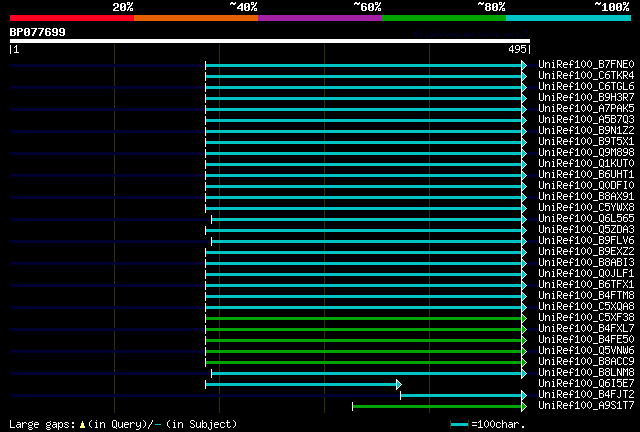The image size is (640, 432).
Task: Click the UniRef100_B7FNE0 hit label
Action: click(586, 65)
